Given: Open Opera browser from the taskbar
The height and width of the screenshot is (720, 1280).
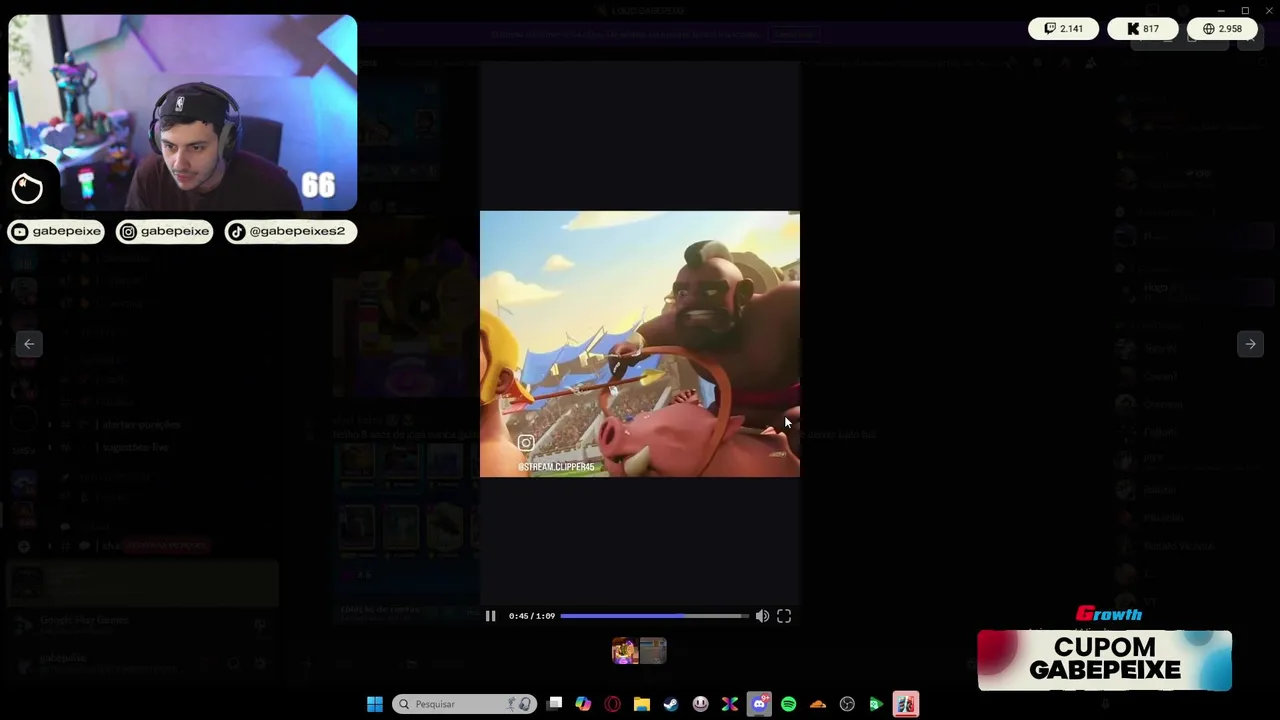Looking at the screenshot, I should pyautogui.click(x=612, y=704).
